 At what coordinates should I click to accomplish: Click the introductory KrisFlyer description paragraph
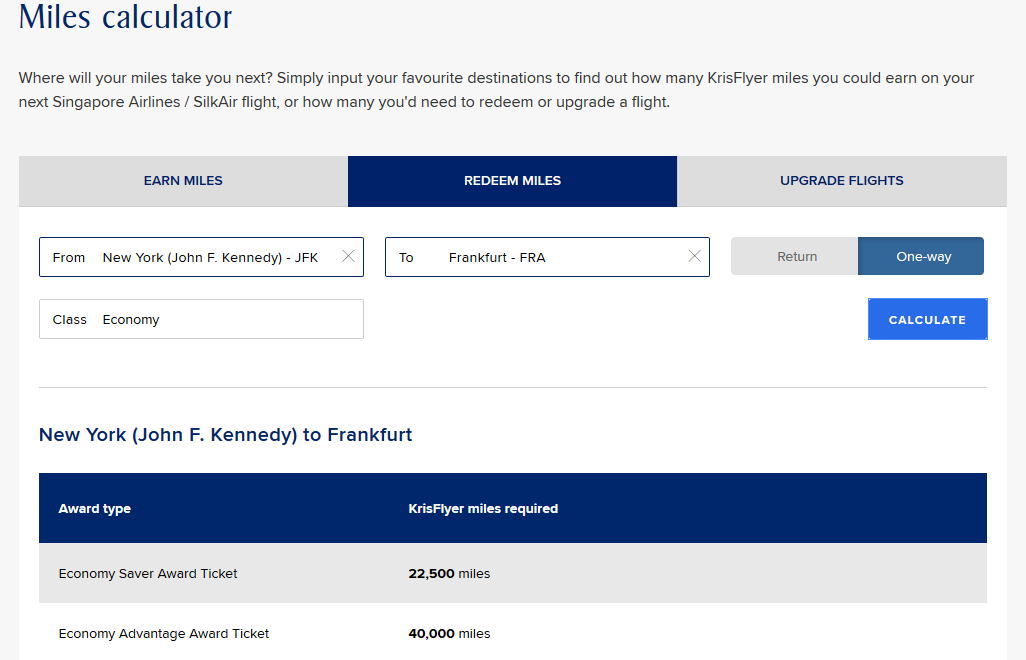pyautogui.click(x=496, y=90)
